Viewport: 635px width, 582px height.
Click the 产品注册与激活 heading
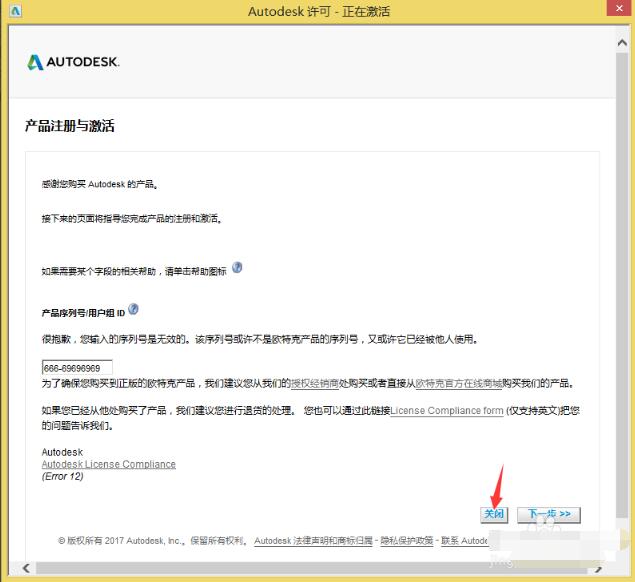pyautogui.click(x=70, y=126)
